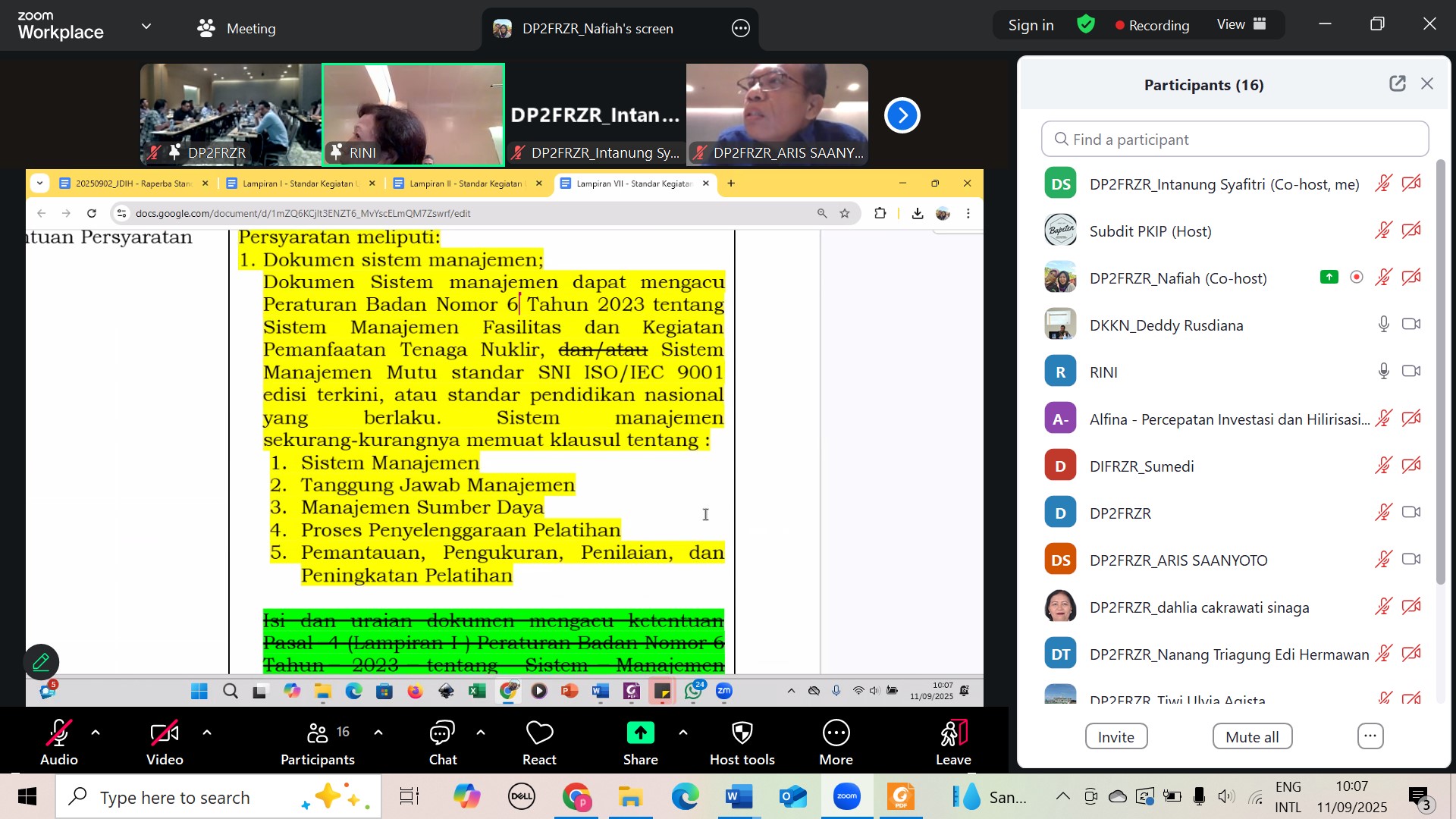1456x819 pixels.
Task: Open the View layout dropdown
Action: [1241, 24]
